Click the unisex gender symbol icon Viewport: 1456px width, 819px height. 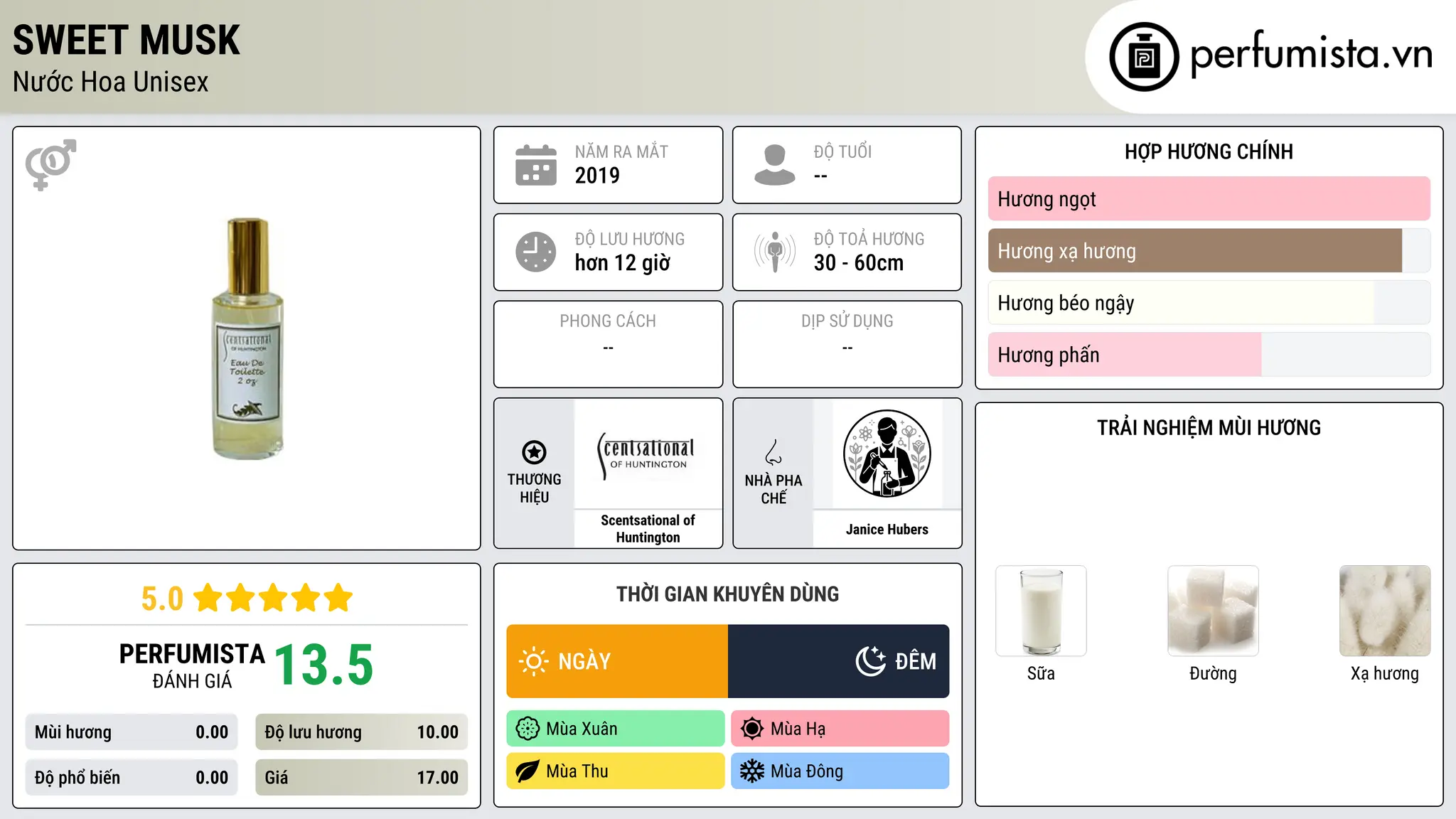(x=50, y=165)
